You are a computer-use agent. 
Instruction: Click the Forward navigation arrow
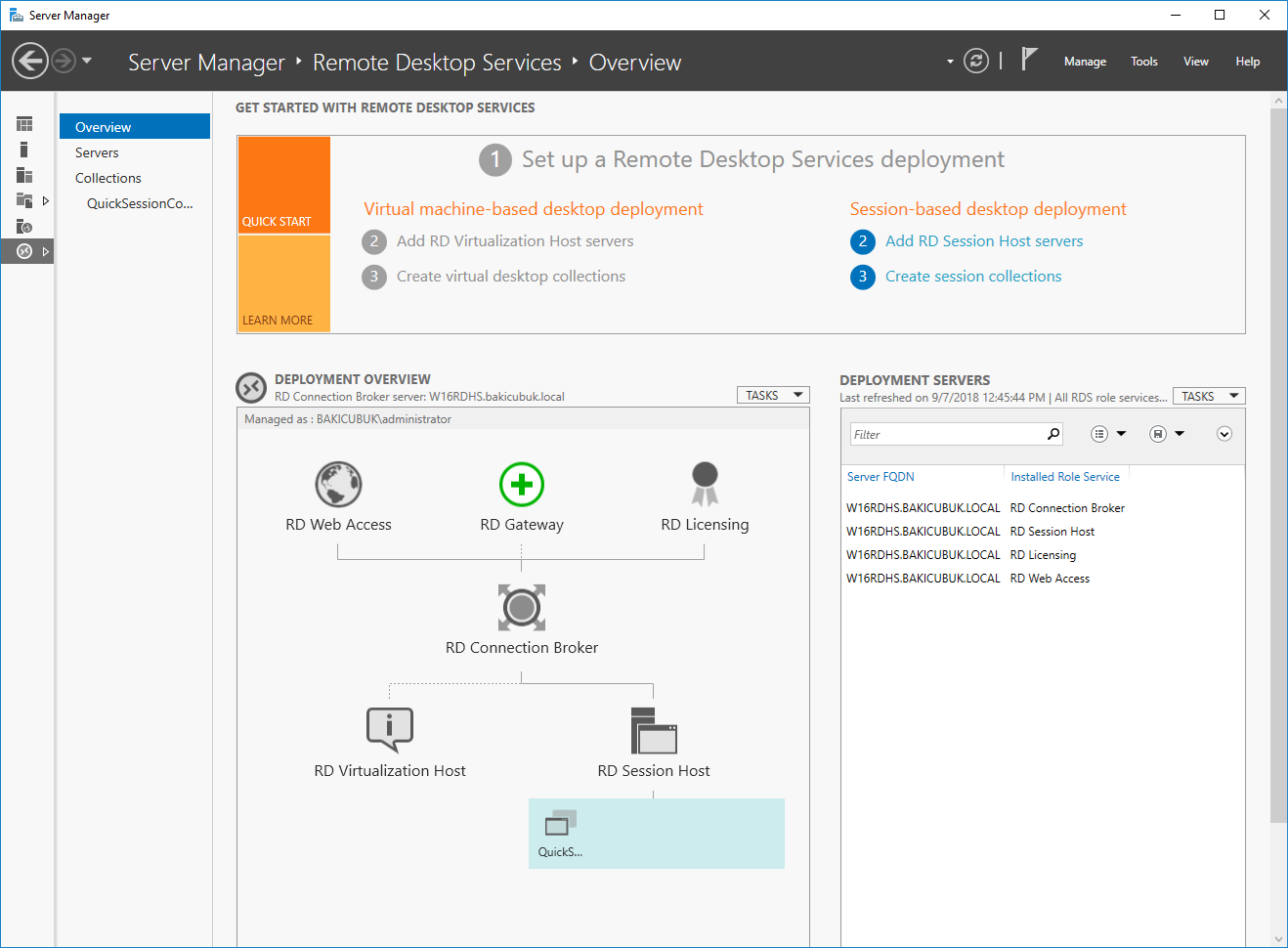click(x=64, y=62)
